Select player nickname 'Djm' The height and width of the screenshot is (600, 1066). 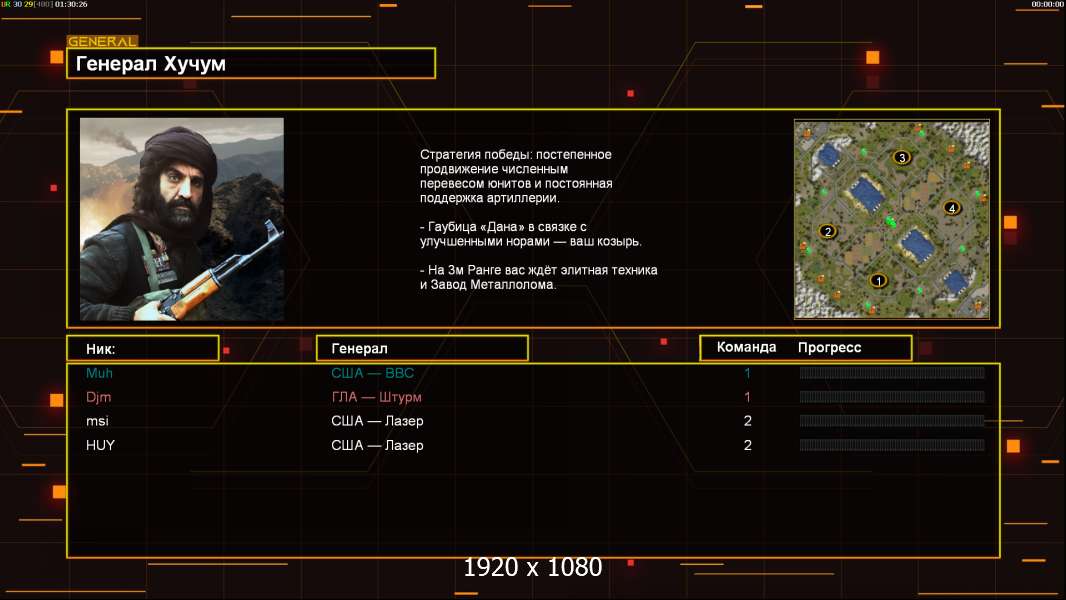(99, 398)
